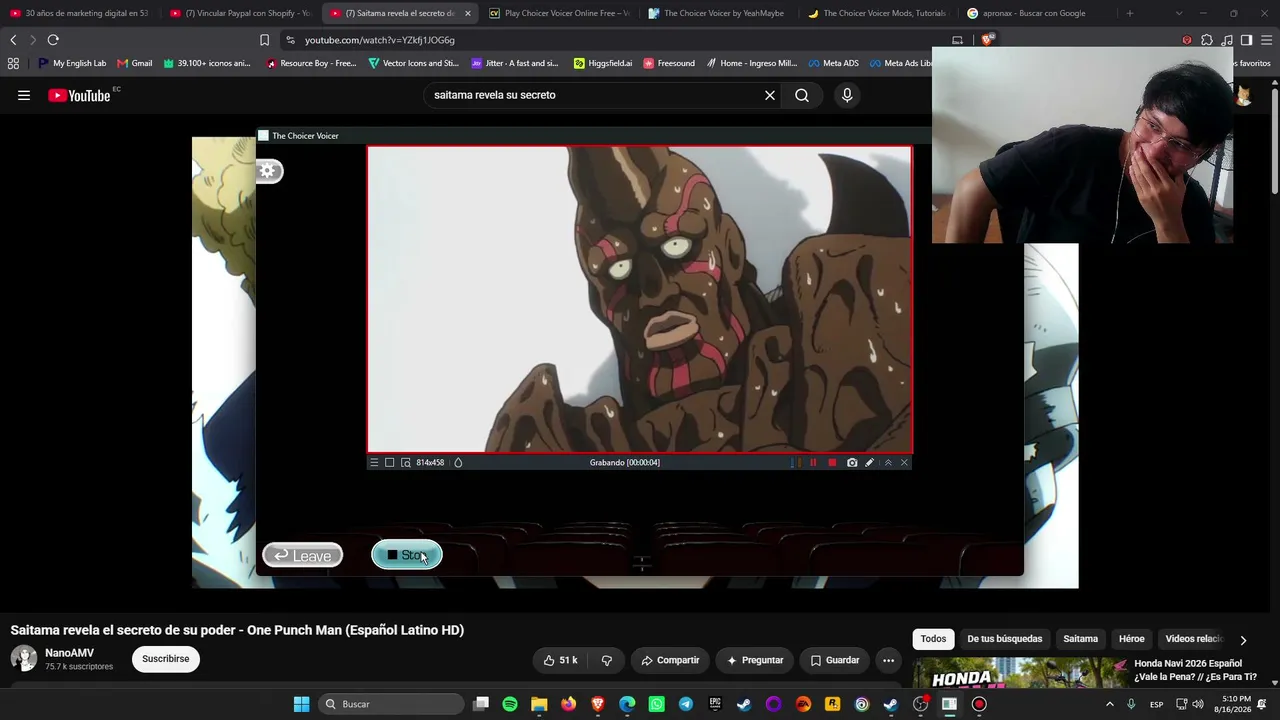Open the recorder hamburger menu below the video
Screen dimensions: 1280x720
tap(374, 463)
